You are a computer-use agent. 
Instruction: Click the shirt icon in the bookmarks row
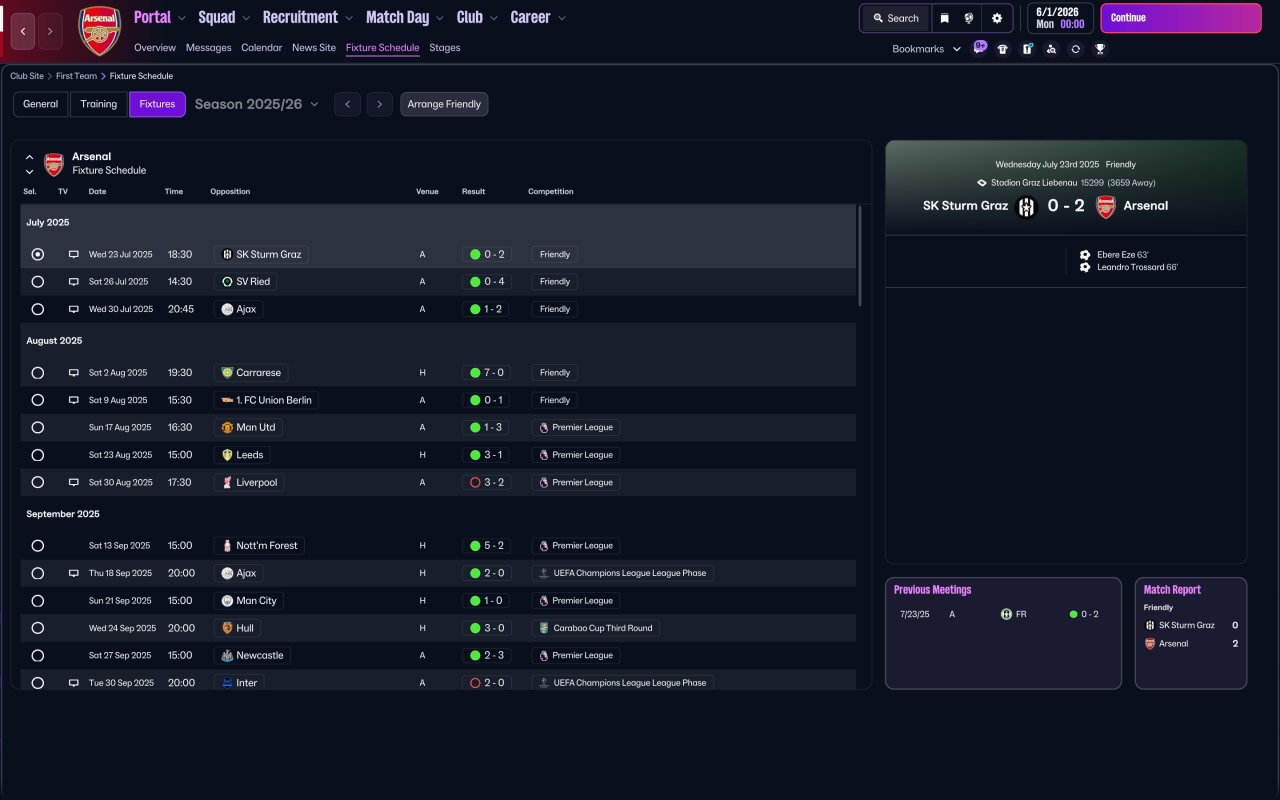(x=1003, y=49)
